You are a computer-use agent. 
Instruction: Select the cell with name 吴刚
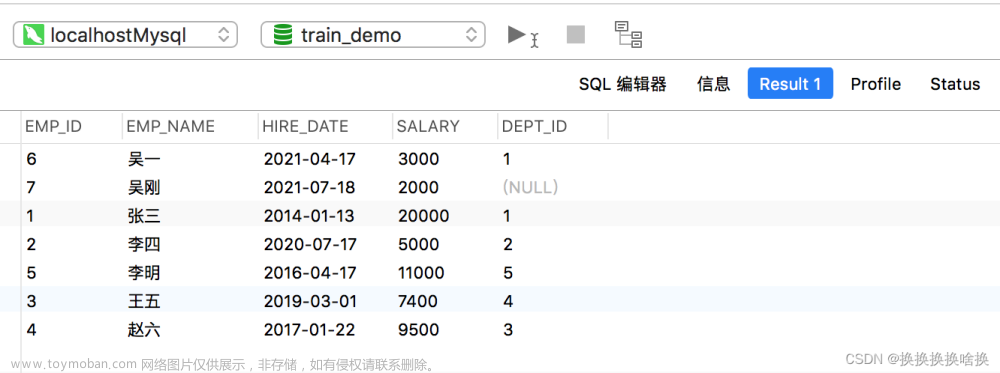pos(143,187)
